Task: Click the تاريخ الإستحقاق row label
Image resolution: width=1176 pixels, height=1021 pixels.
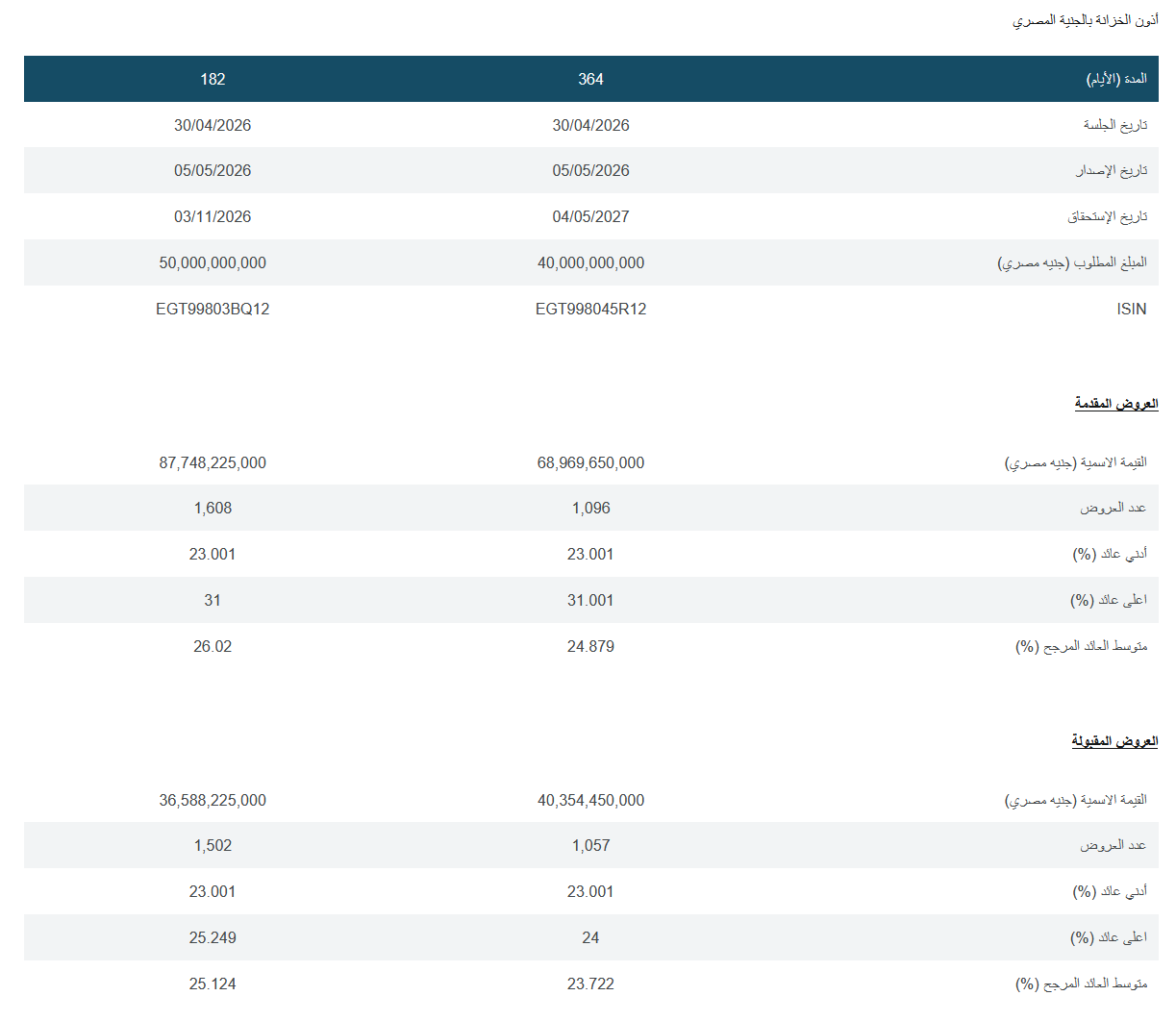Action: 1107,216
